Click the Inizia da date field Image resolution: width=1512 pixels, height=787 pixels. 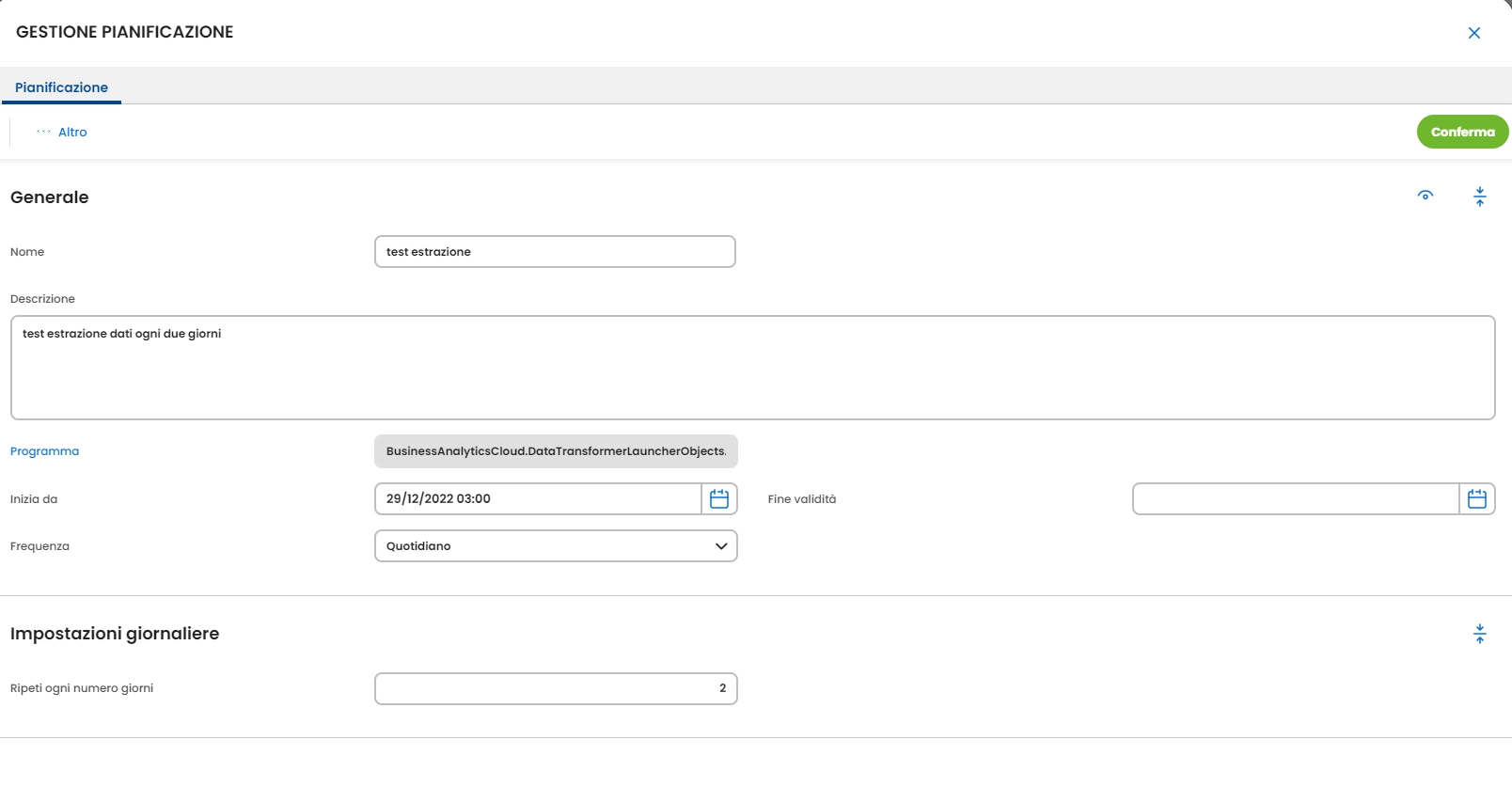(x=538, y=499)
